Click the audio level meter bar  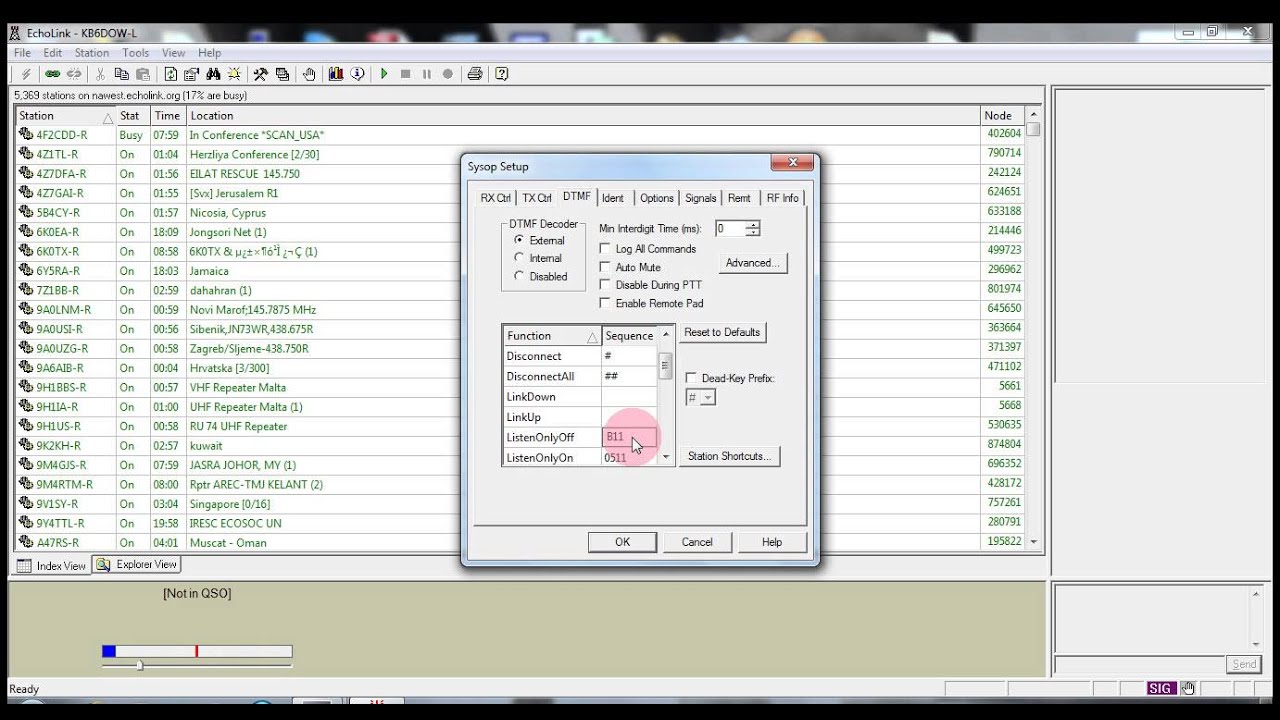197,651
